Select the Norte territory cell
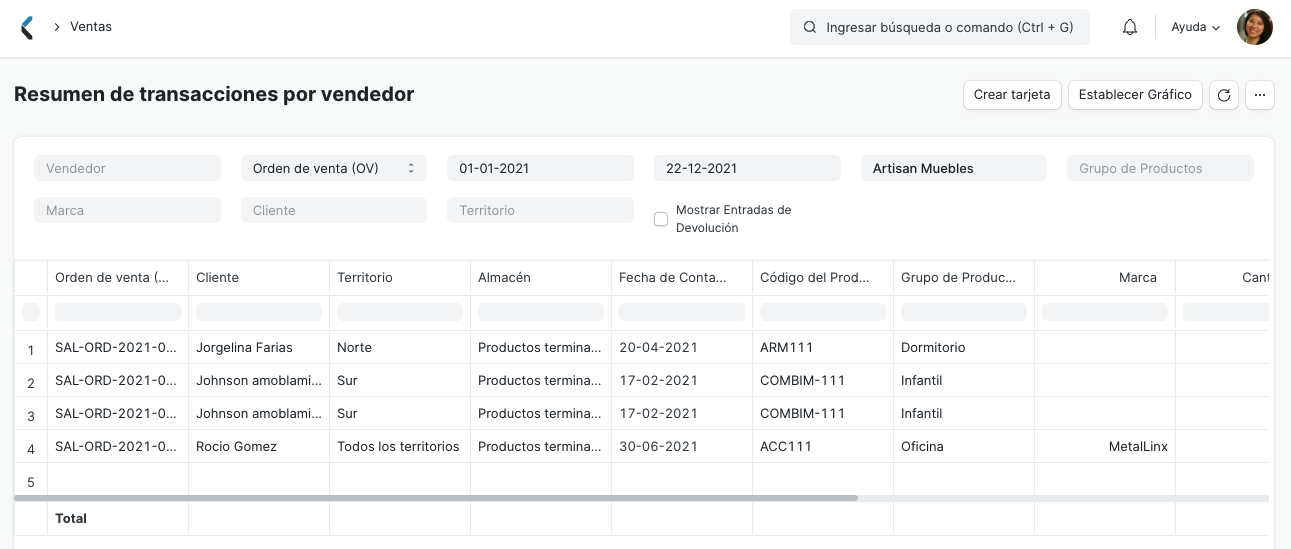This screenshot has height=549, width=1291. pyautogui.click(x=400, y=347)
